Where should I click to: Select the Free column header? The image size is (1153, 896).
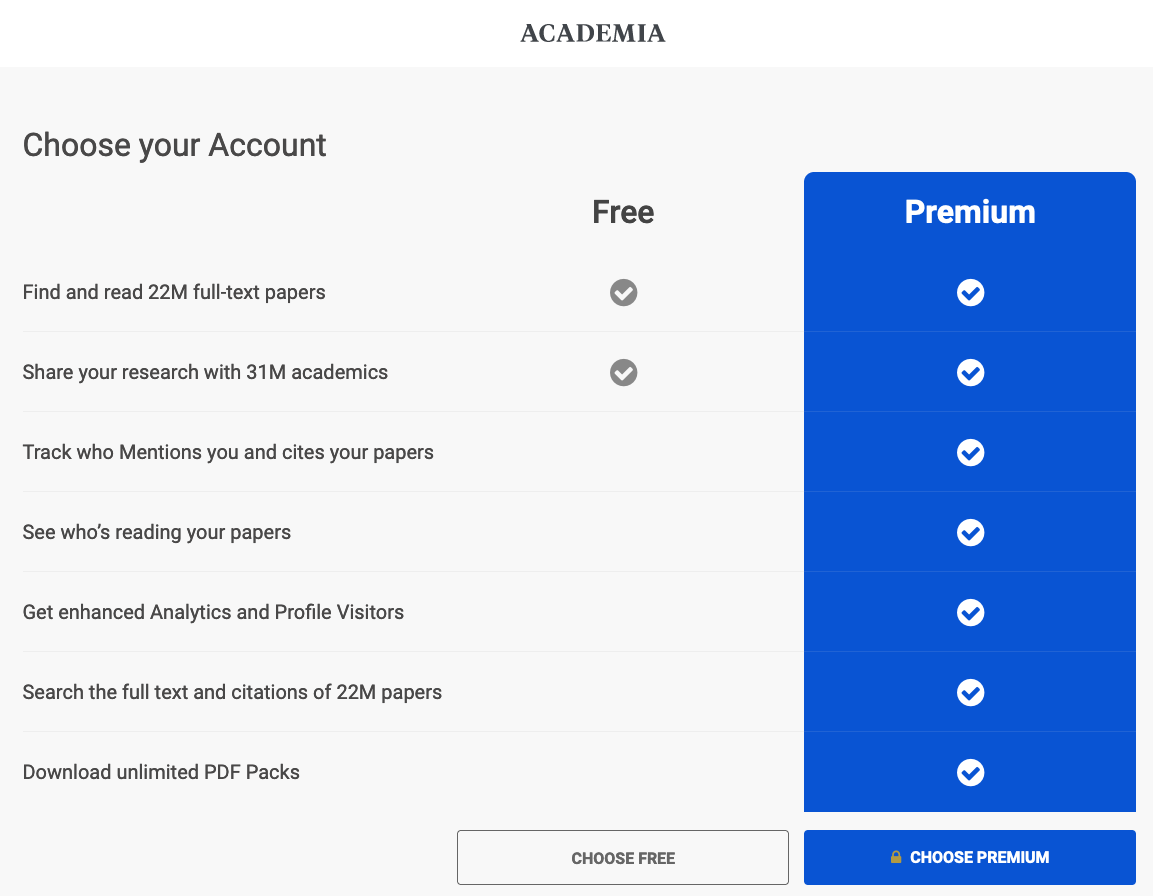[x=623, y=212]
